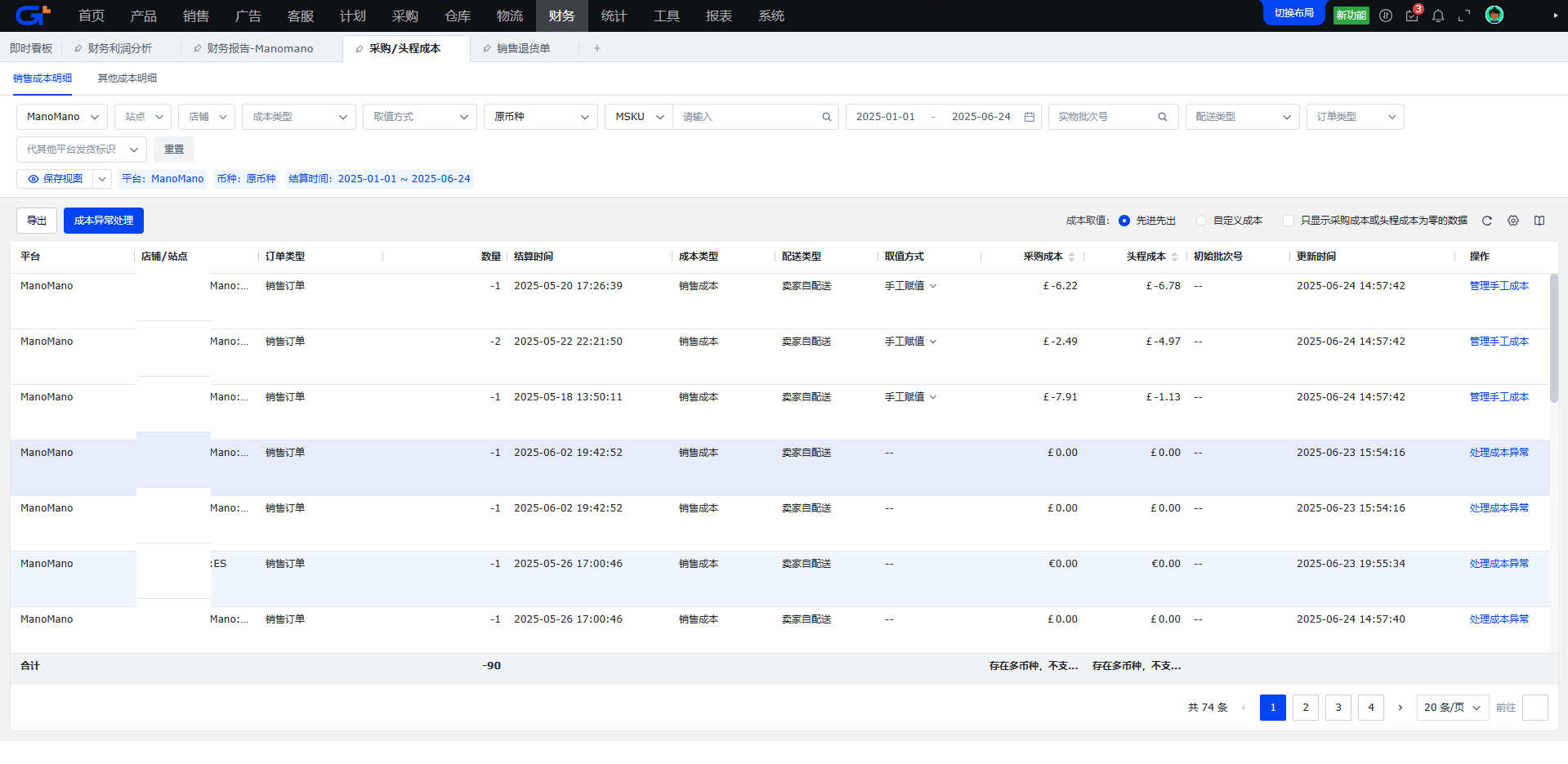Image resolution: width=1568 pixels, height=764 pixels.
Task: Click the G+ application logo
Action: click(34, 15)
